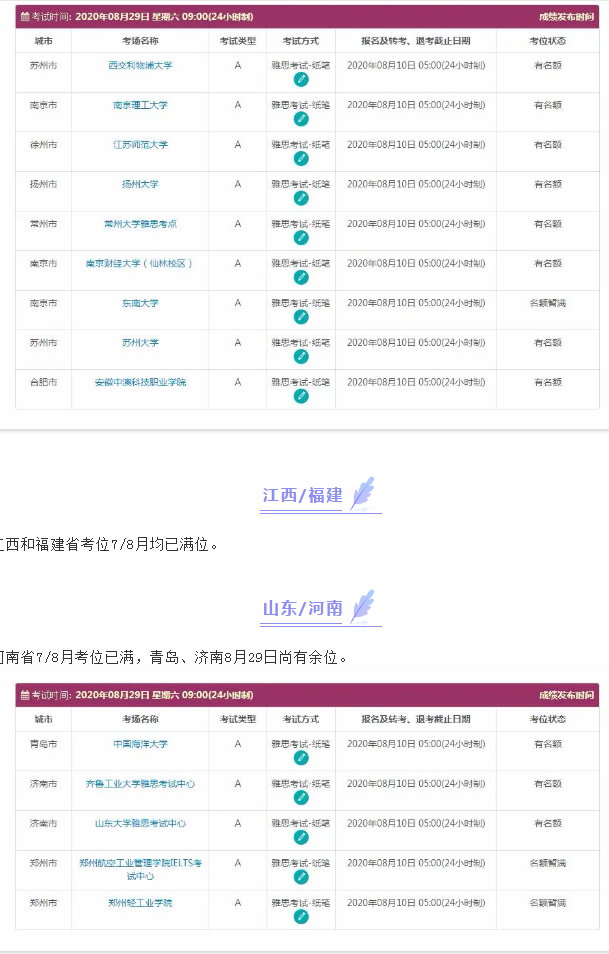Viewport: 609px width, 954px height.
Task: Click the pencil icon in 郑州航空工业管理学院 row
Action: point(301,877)
